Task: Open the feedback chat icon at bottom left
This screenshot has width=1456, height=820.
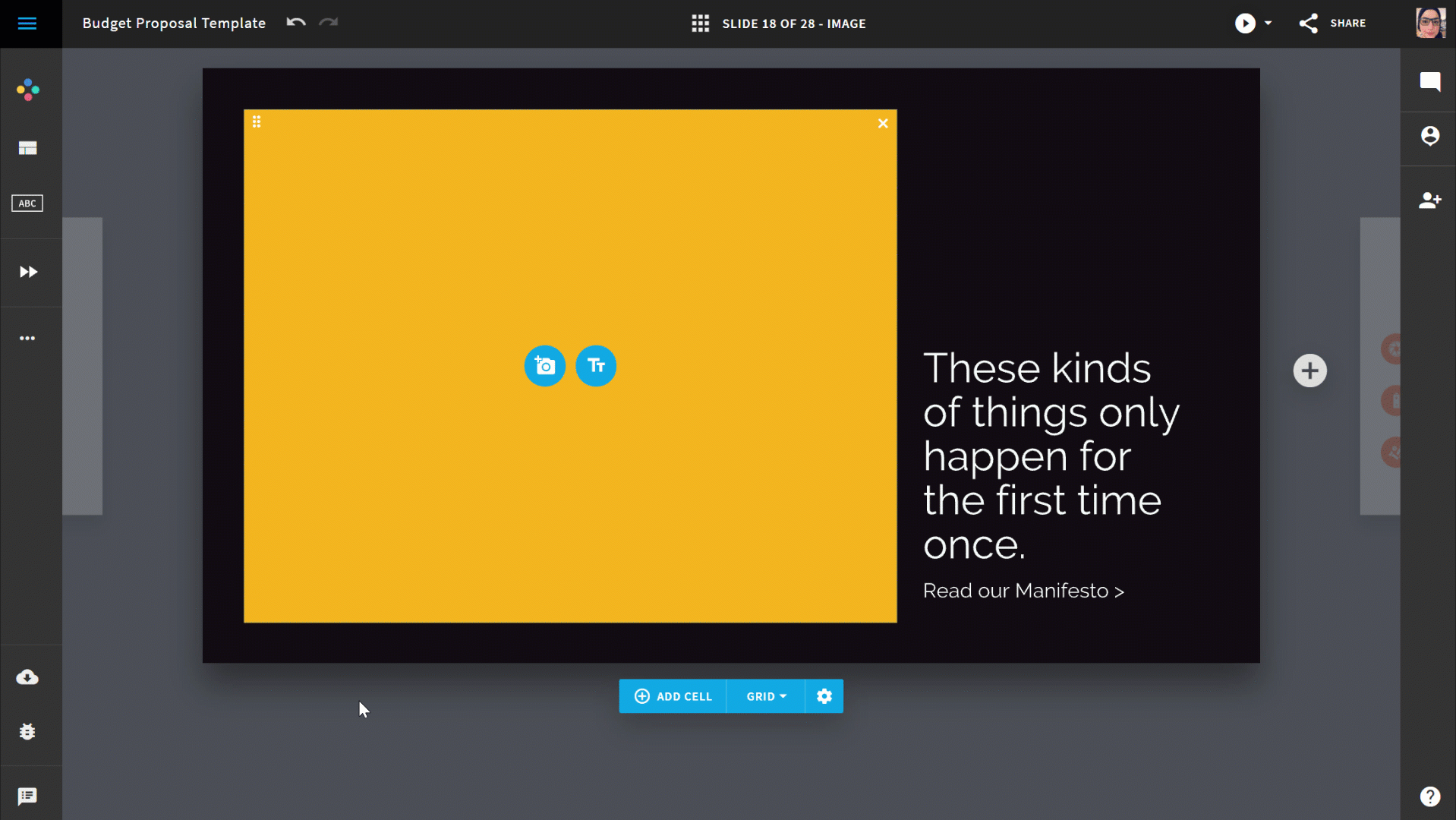Action: pyautogui.click(x=27, y=796)
